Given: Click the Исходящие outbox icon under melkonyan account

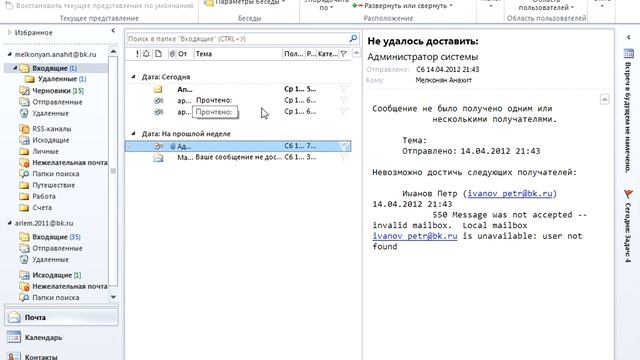Looking at the screenshot, I should point(24,140).
